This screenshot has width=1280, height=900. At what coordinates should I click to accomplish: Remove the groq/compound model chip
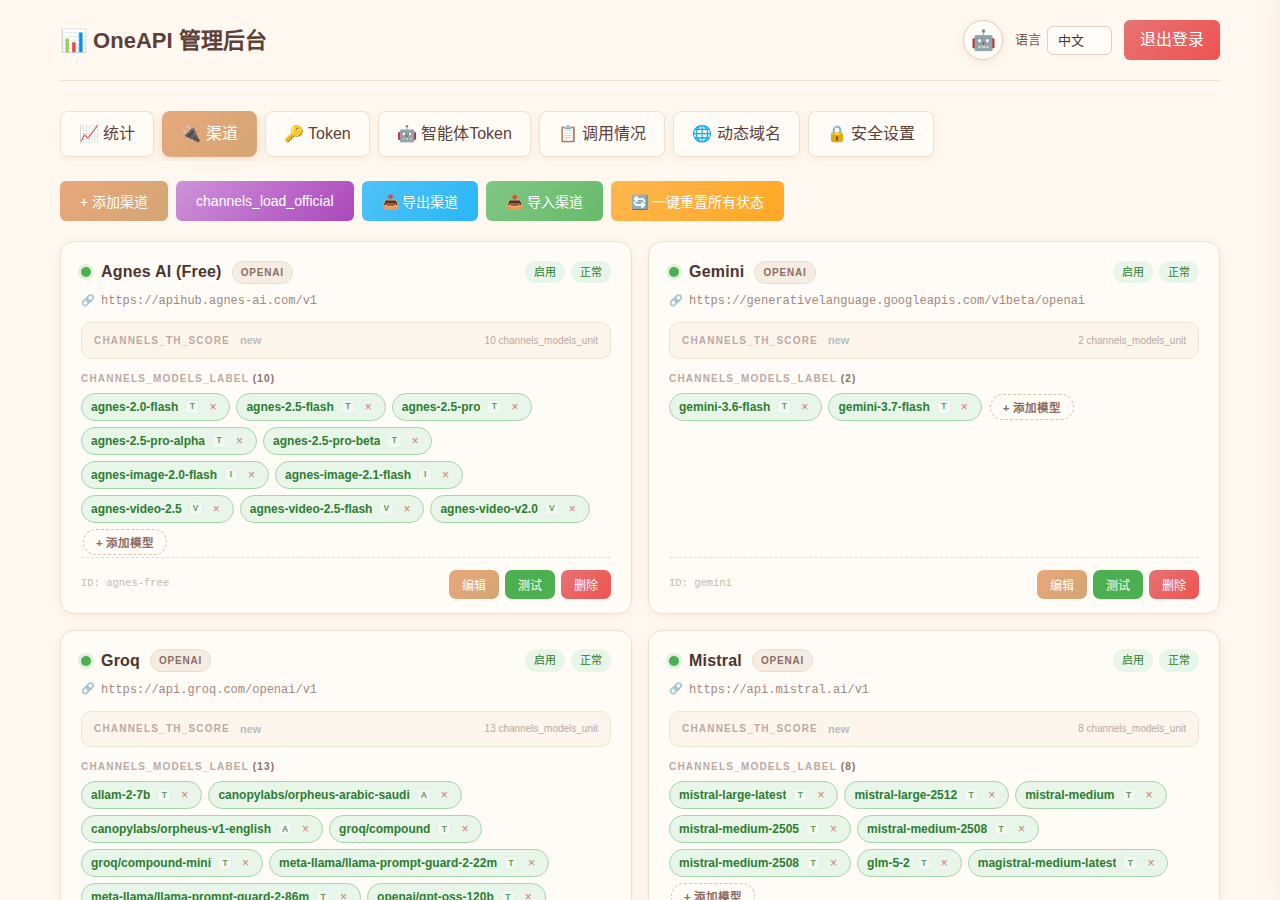[x=464, y=829]
